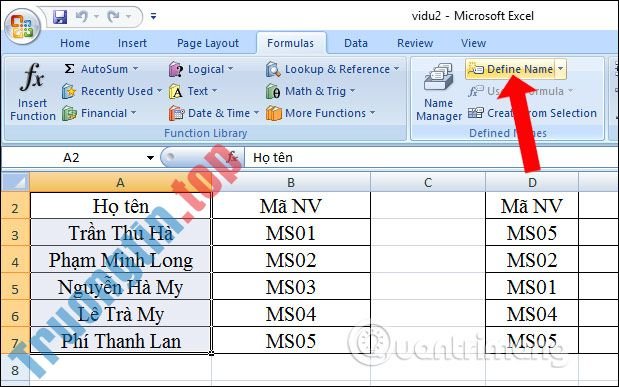This screenshot has height=387, width=619.
Task: Click MS02 in column D
Action: 532,260
